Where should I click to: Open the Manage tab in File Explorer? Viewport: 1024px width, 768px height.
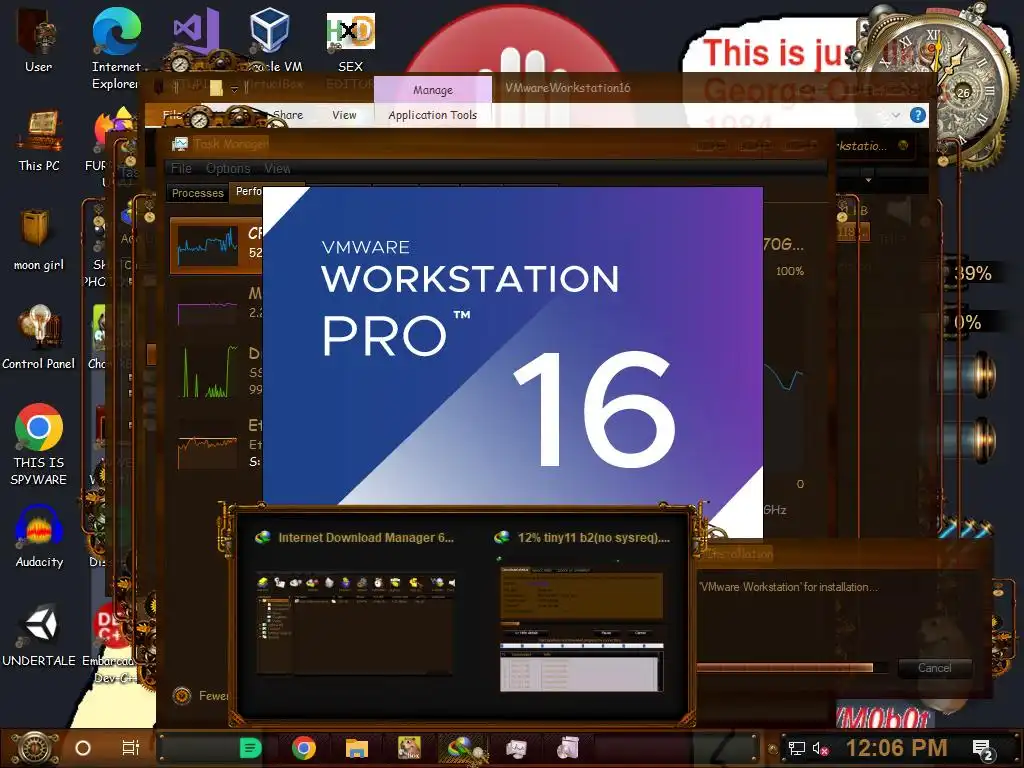(432, 89)
